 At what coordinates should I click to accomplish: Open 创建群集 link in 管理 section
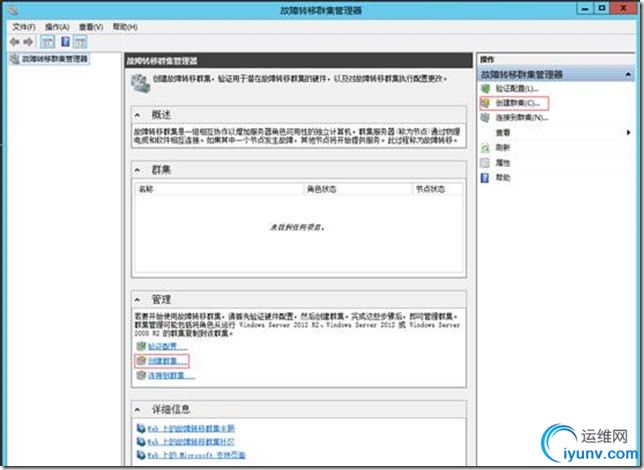[167, 361]
